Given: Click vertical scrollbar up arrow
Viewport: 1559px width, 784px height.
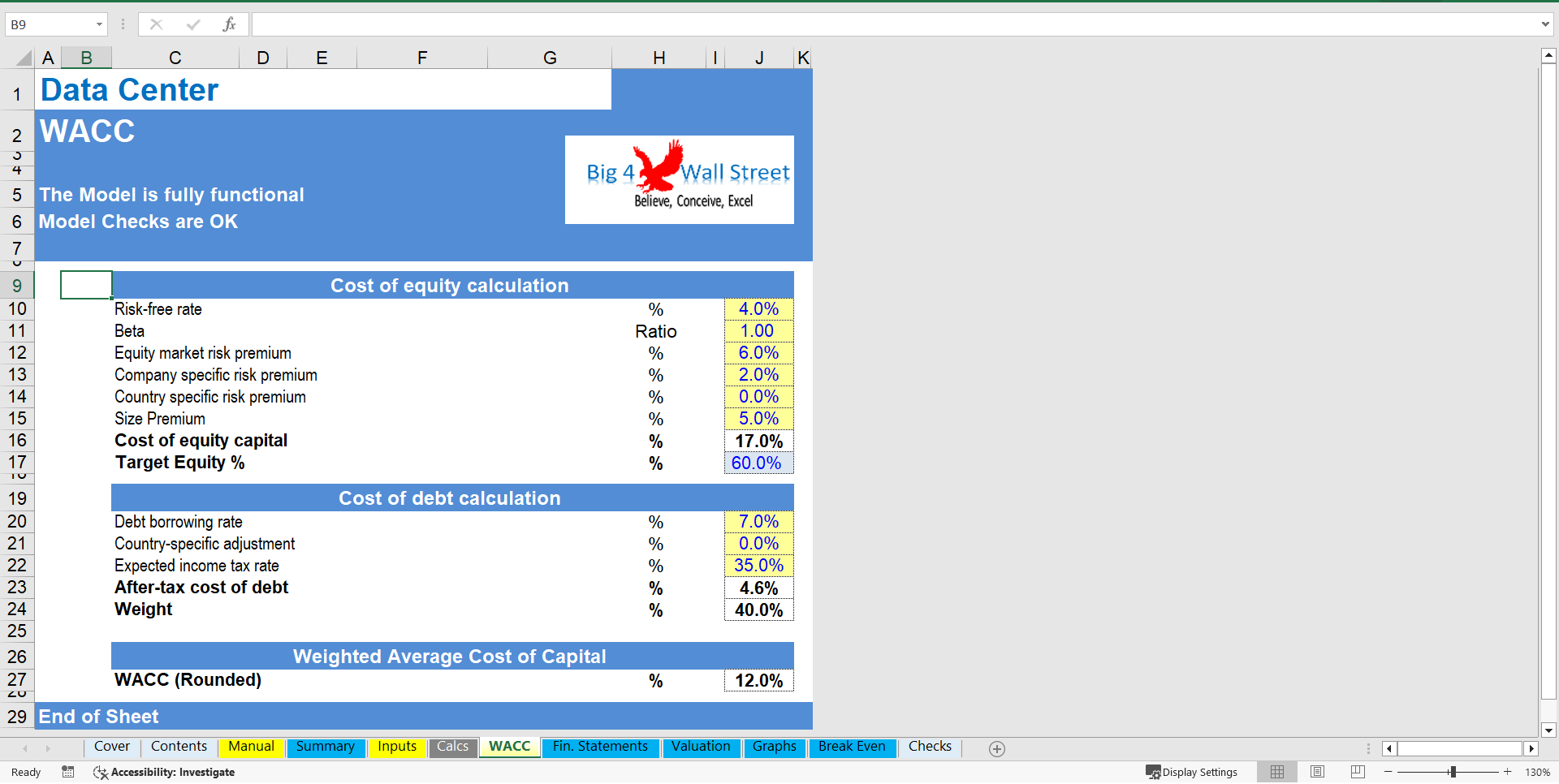Looking at the screenshot, I should [x=1548, y=56].
